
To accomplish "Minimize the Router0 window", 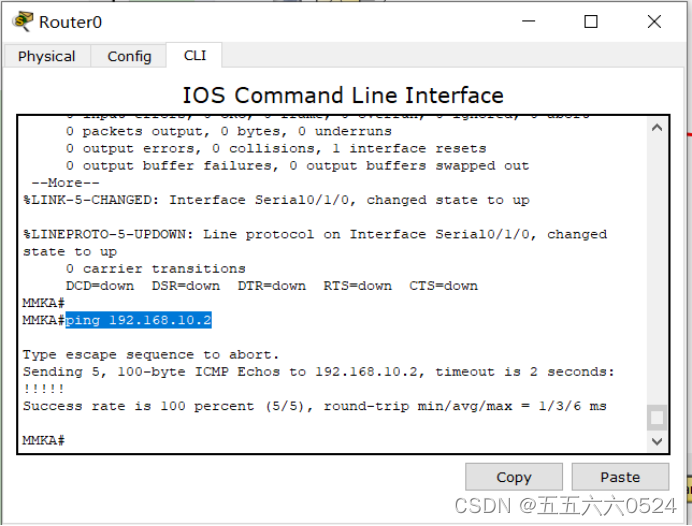I will [528, 21].
